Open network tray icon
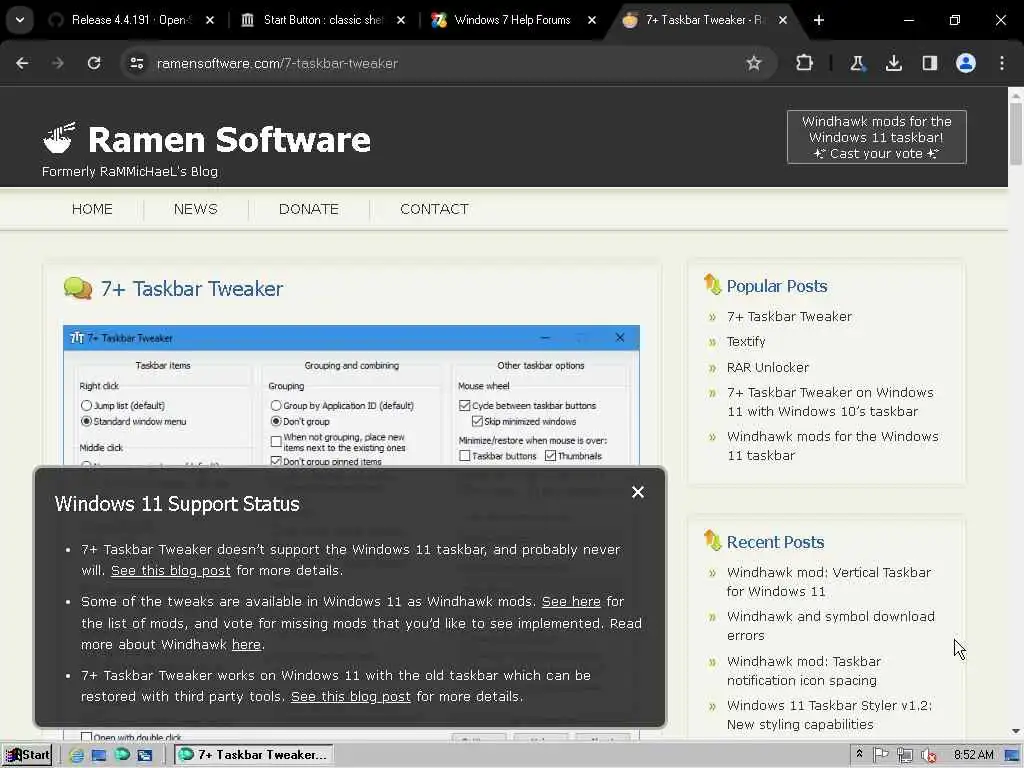This screenshot has height=768, width=1024. click(x=904, y=756)
